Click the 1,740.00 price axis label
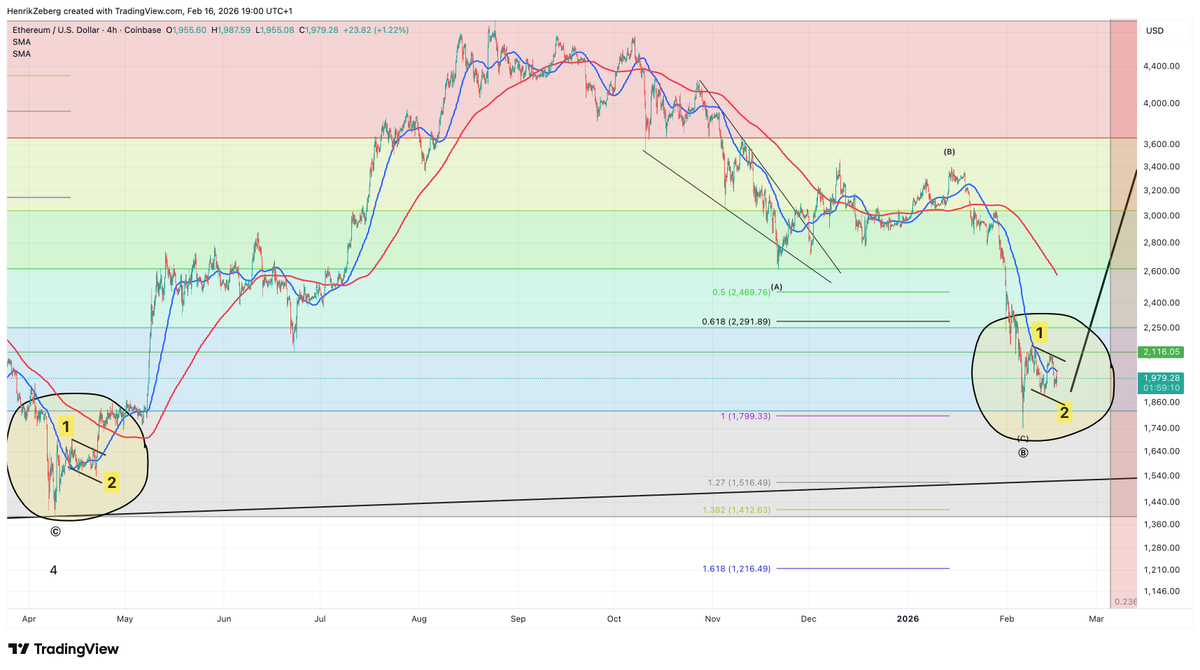 [x=1163, y=428]
